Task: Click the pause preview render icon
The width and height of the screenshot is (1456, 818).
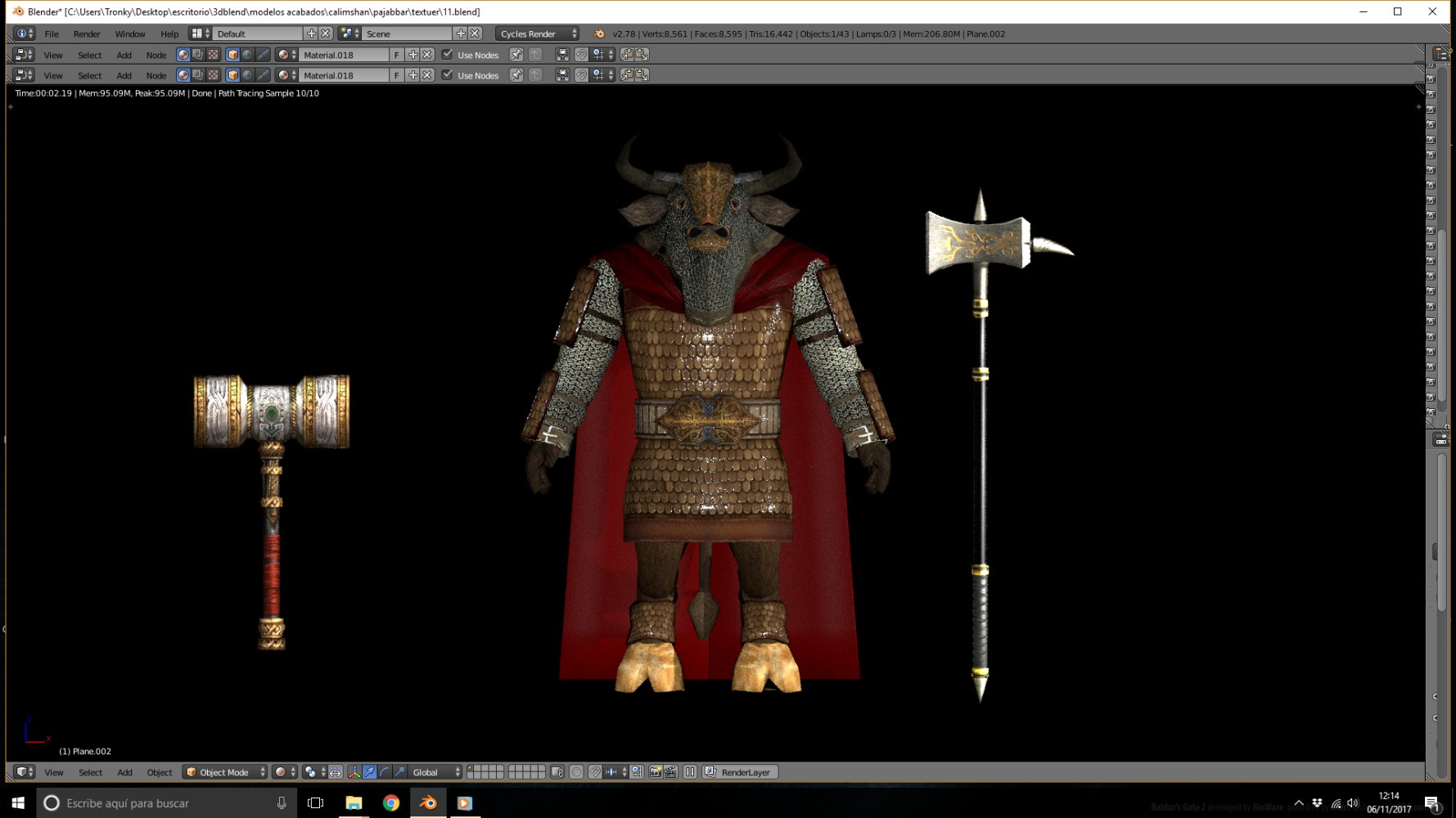Action: point(690,772)
